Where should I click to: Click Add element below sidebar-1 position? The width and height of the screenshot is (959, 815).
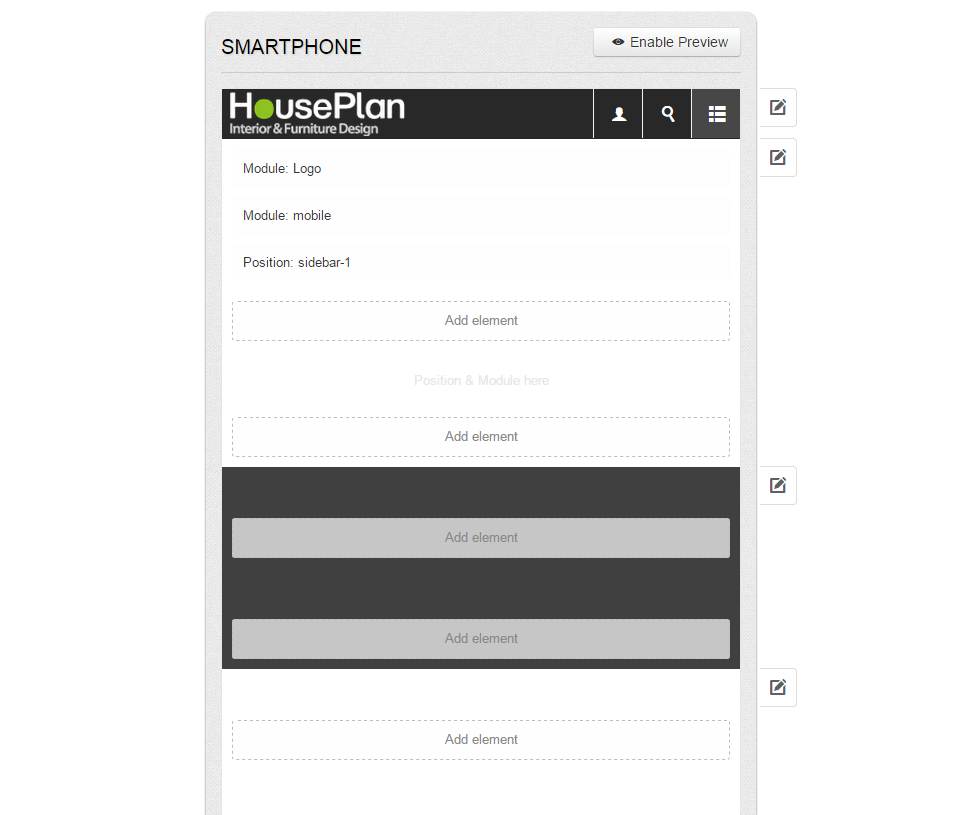(x=481, y=320)
